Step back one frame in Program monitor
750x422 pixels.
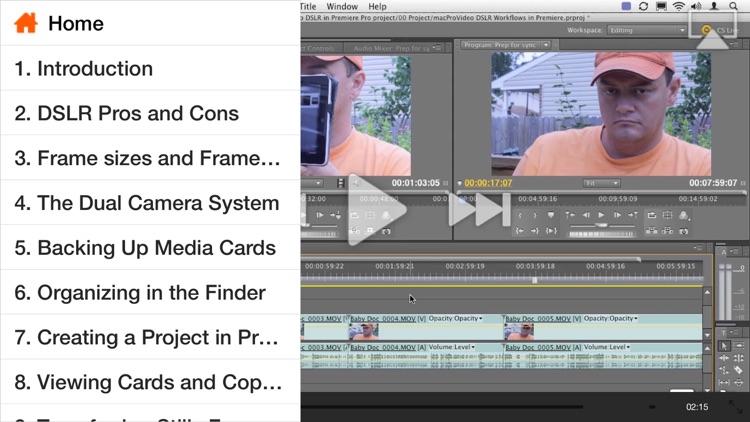tap(586, 215)
